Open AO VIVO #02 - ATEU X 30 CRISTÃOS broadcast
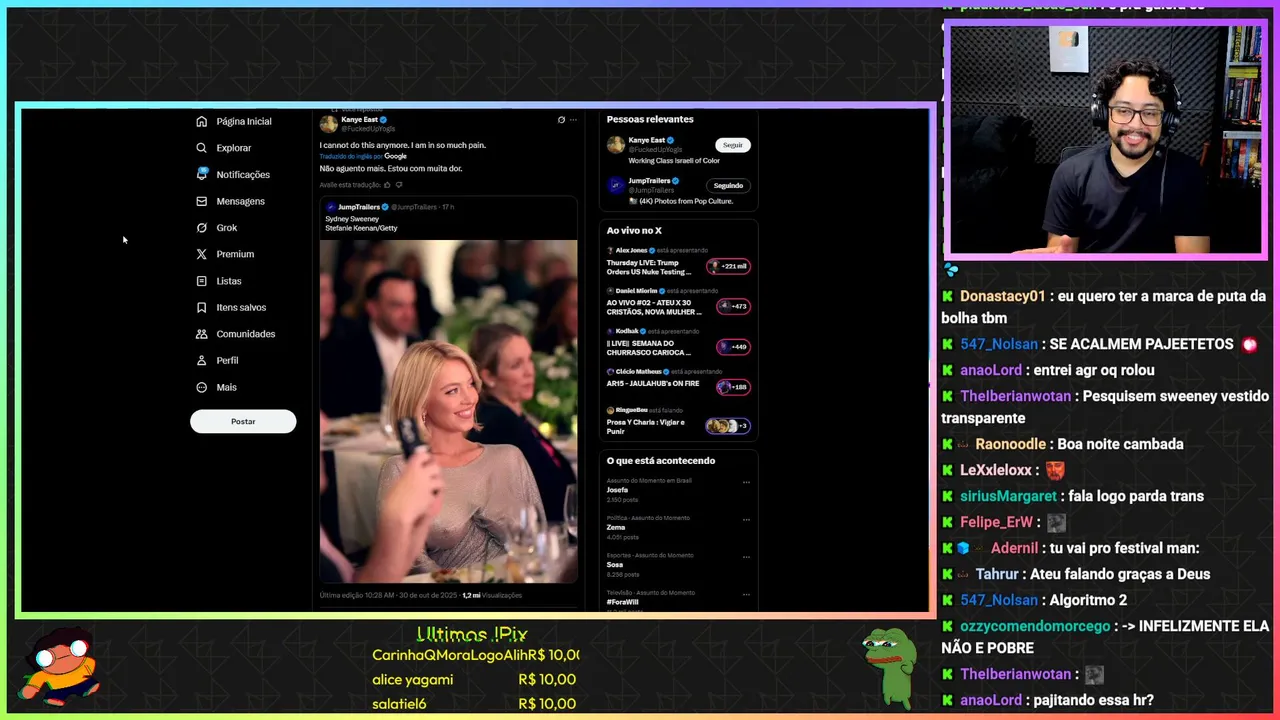Image resolution: width=1280 pixels, height=720 pixels. point(654,307)
